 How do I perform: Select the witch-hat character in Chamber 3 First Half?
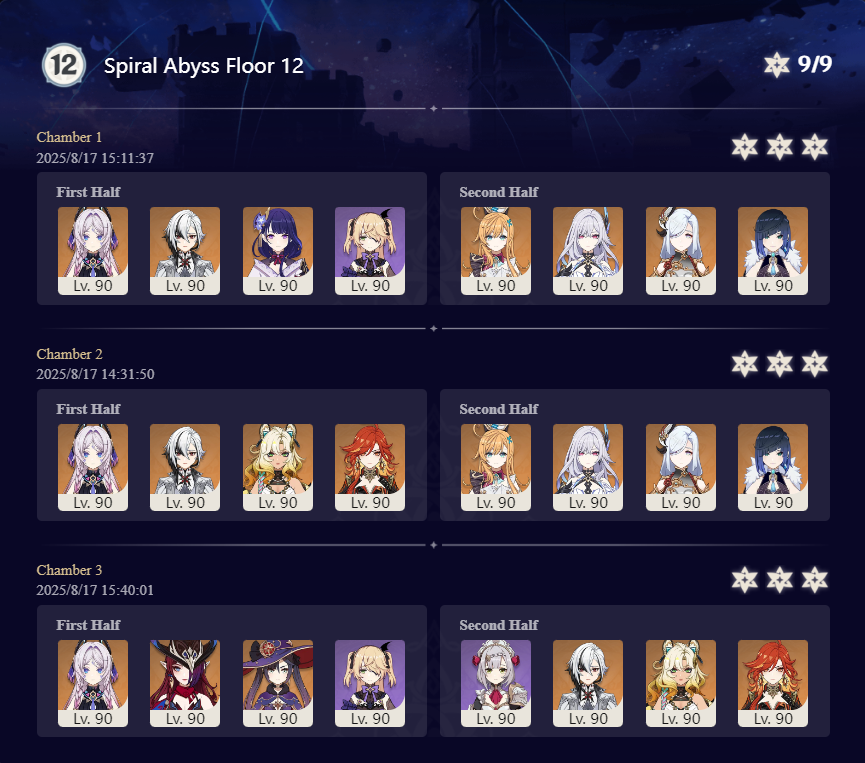coord(277,683)
